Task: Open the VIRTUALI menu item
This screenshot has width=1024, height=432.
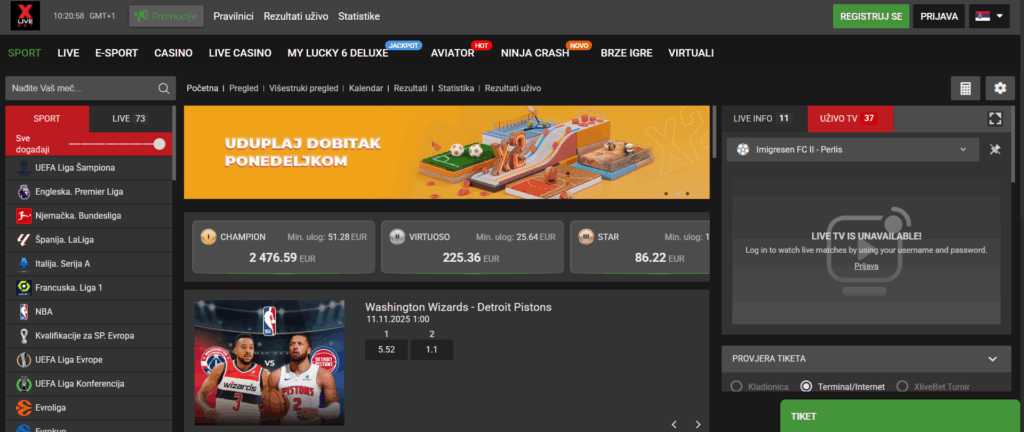Action: coord(691,54)
